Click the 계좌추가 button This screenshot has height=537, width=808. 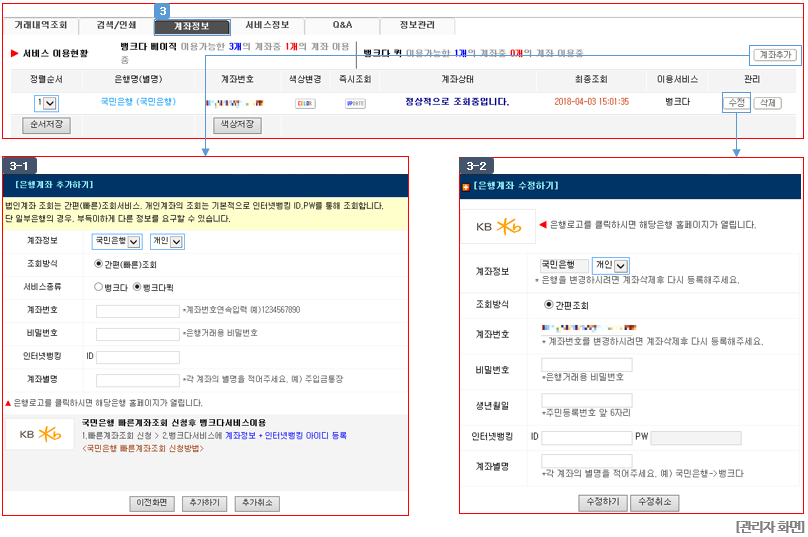point(775,55)
